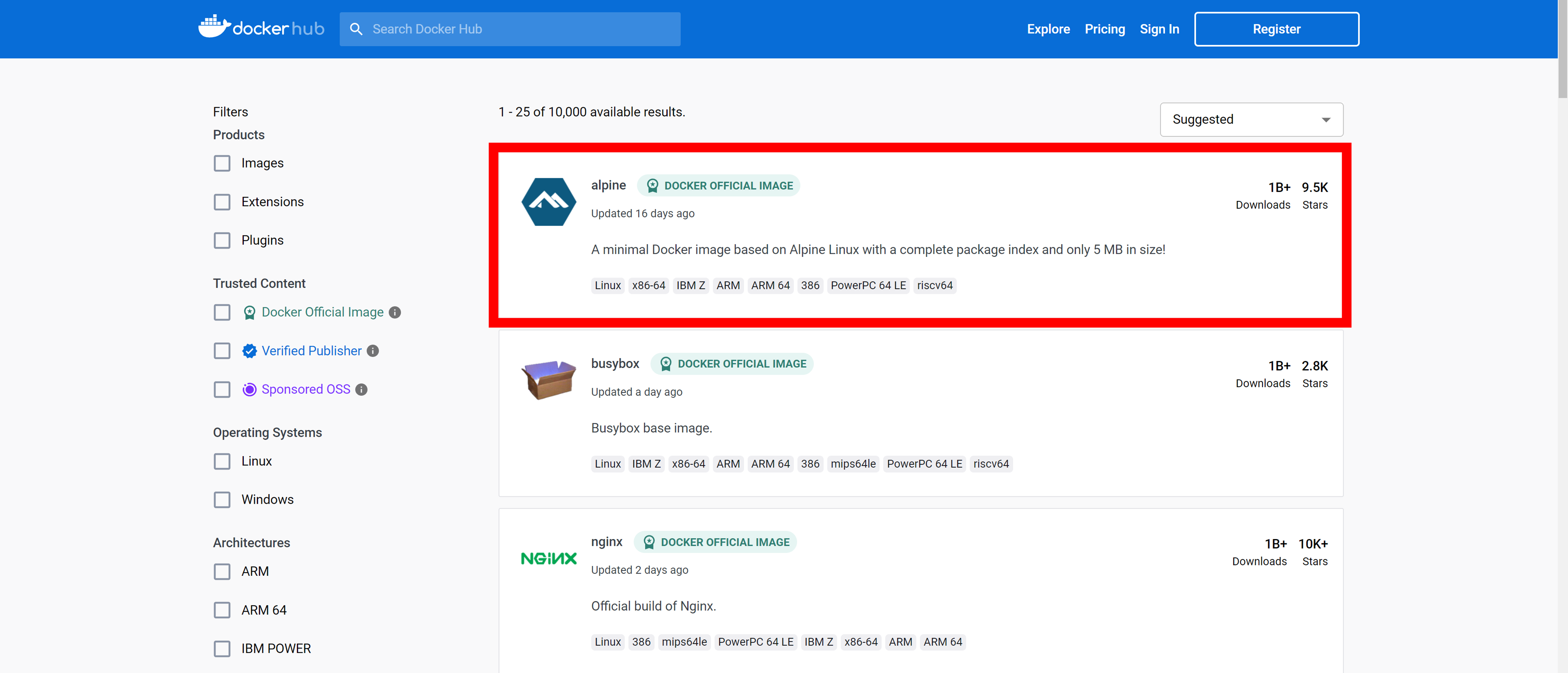This screenshot has height=673, width=1568.
Task: Toggle the Plugins filter checkbox
Action: (x=222, y=240)
